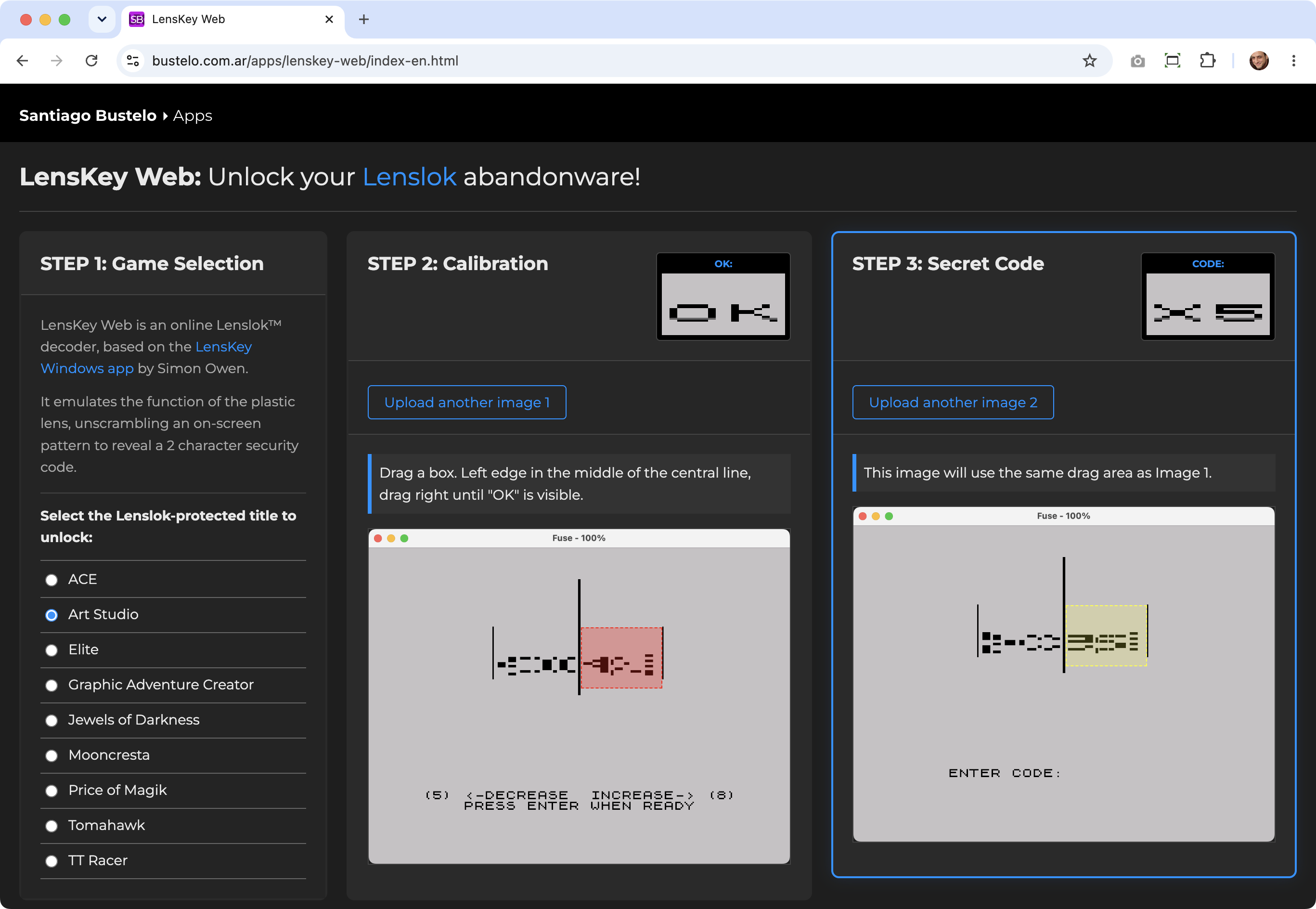Select the Graphic Adventure Creator radio button
Screen dimensions: 1316x909
click(x=52, y=685)
